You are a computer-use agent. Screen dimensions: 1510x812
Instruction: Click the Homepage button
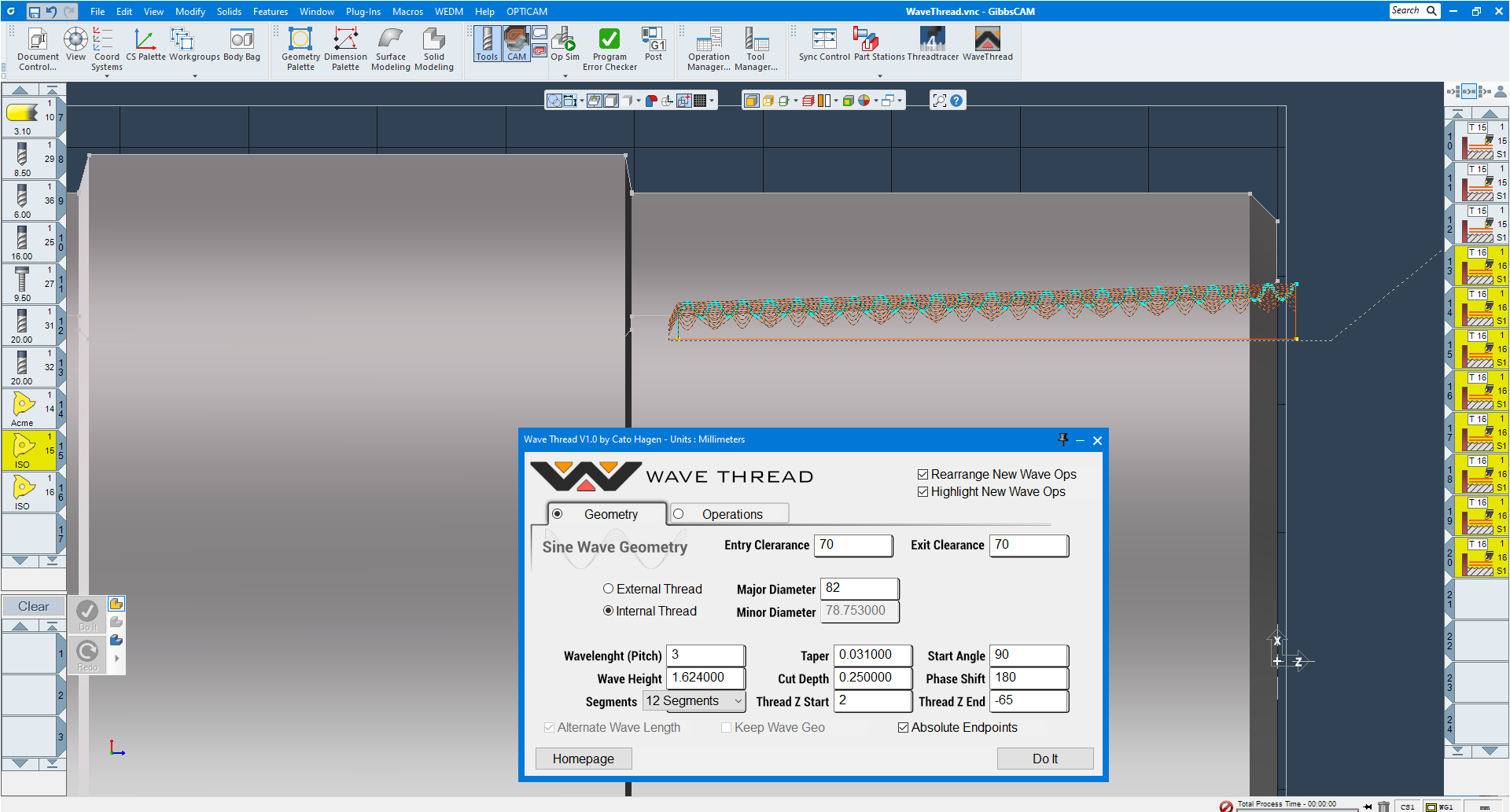[583, 759]
